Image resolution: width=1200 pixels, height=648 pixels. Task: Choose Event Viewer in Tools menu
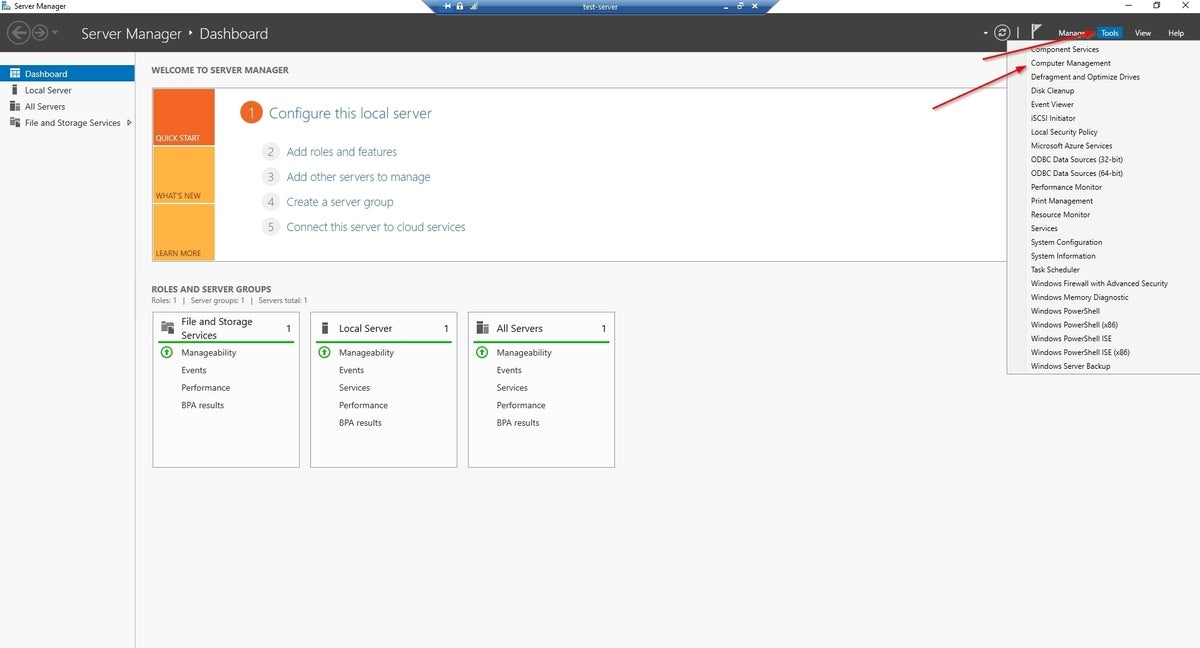pos(1052,104)
